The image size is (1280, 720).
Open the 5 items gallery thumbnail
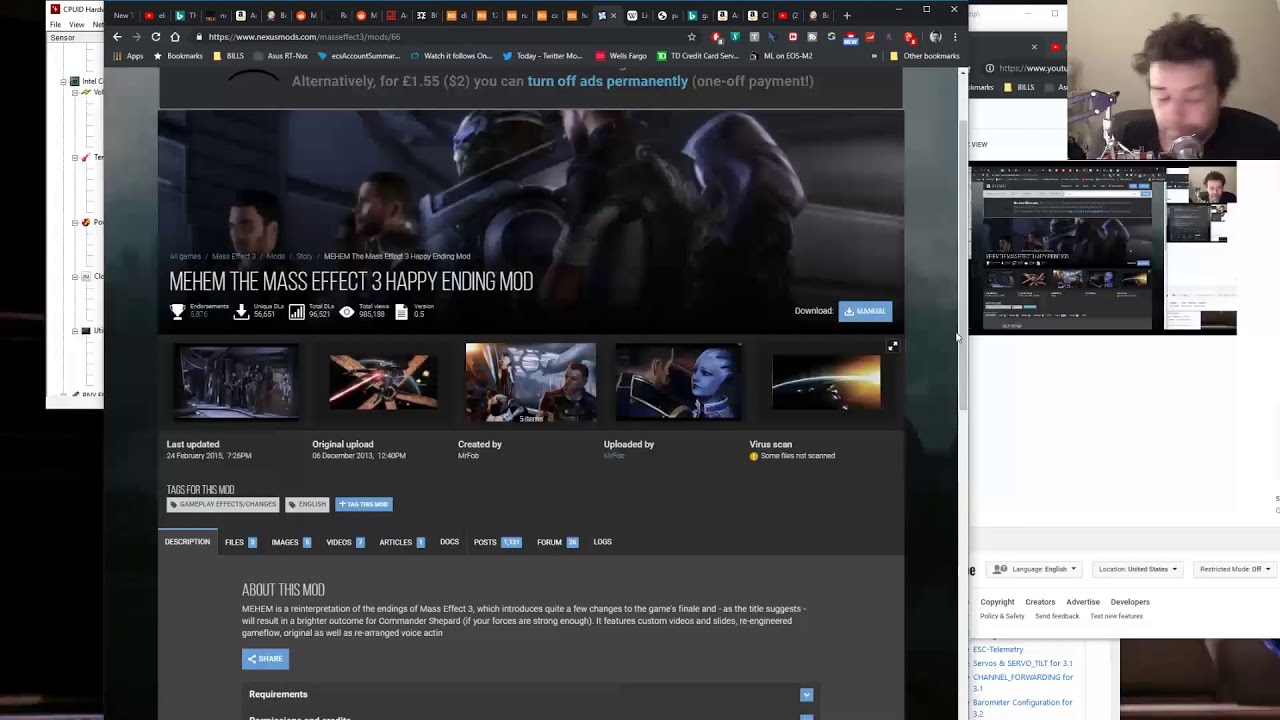(x=530, y=383)
